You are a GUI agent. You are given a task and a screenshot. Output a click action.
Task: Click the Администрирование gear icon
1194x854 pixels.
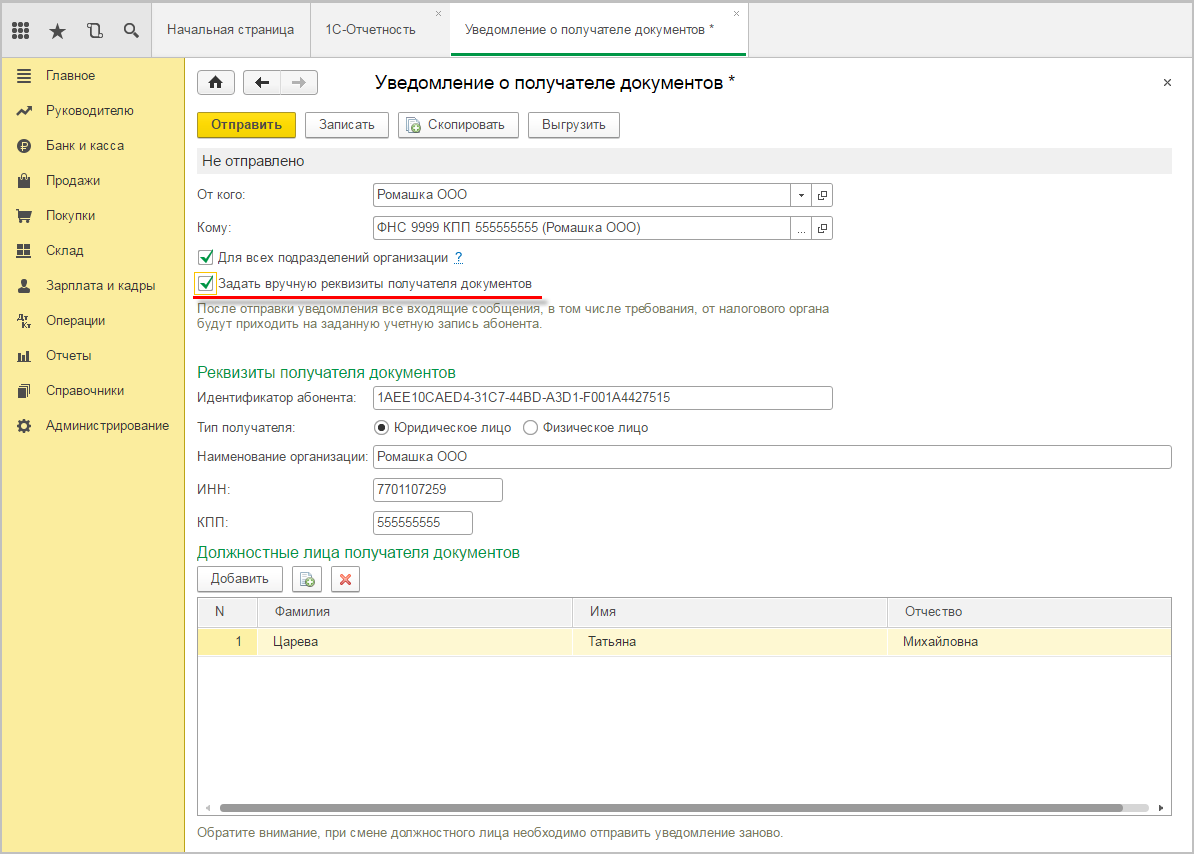click(24, 425)
